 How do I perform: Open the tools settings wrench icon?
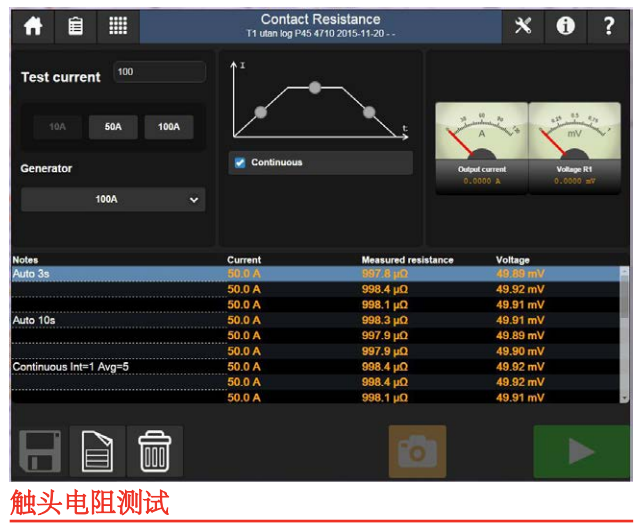tap(523, 26)
